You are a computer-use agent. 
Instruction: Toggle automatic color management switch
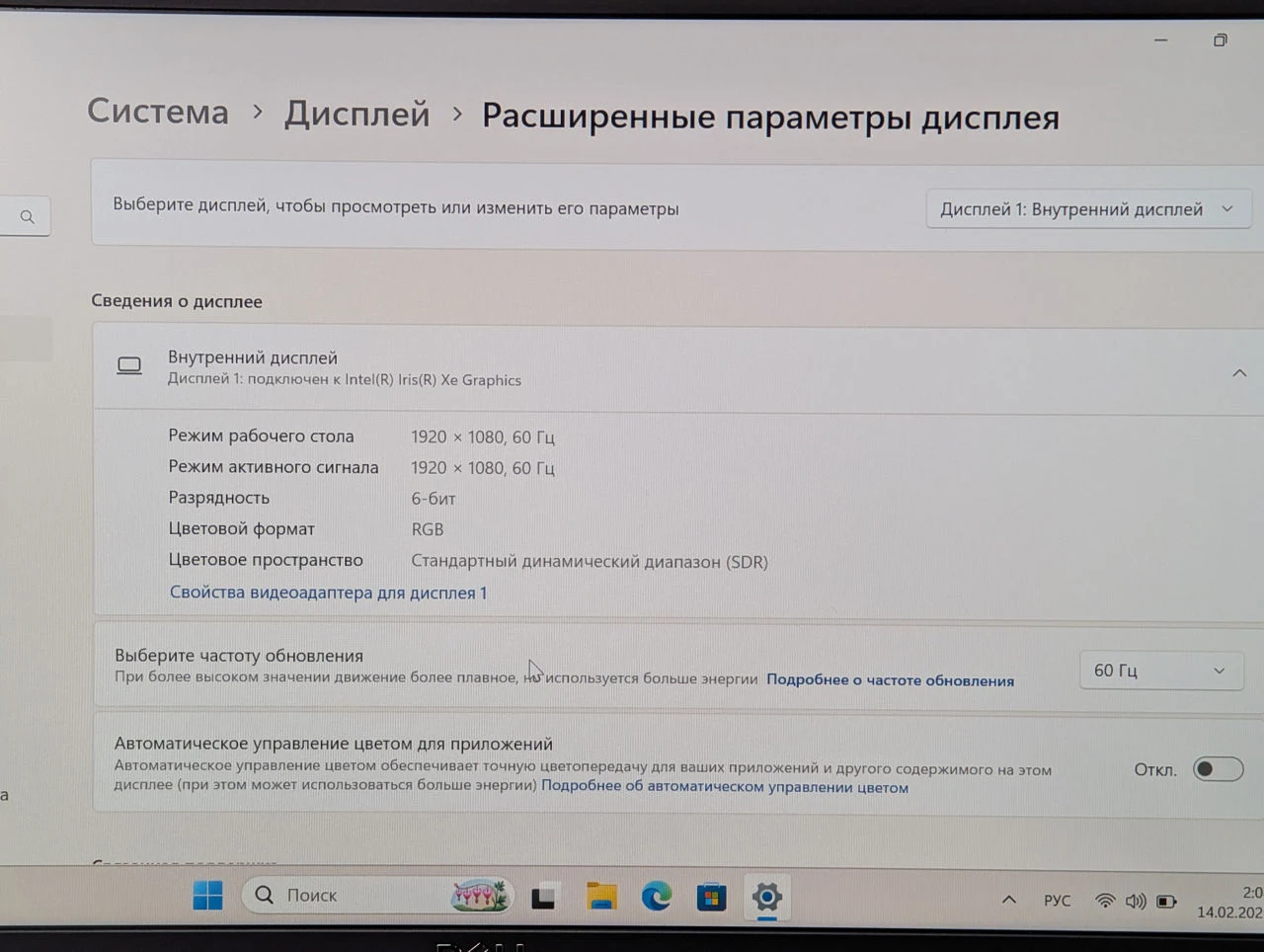tap(1219, 769)
